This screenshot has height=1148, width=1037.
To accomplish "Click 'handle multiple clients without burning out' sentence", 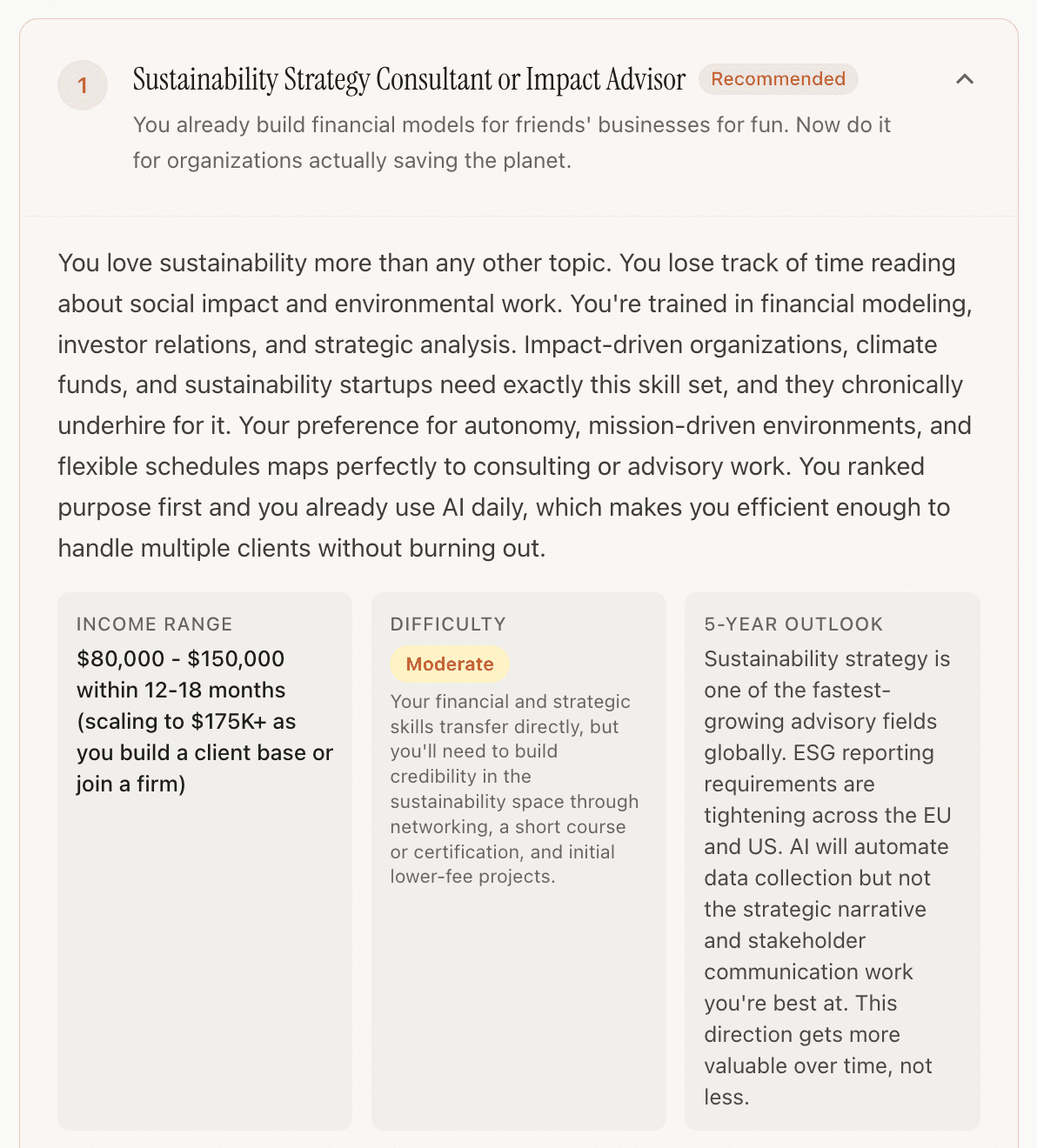I will (x=301, y=549).
